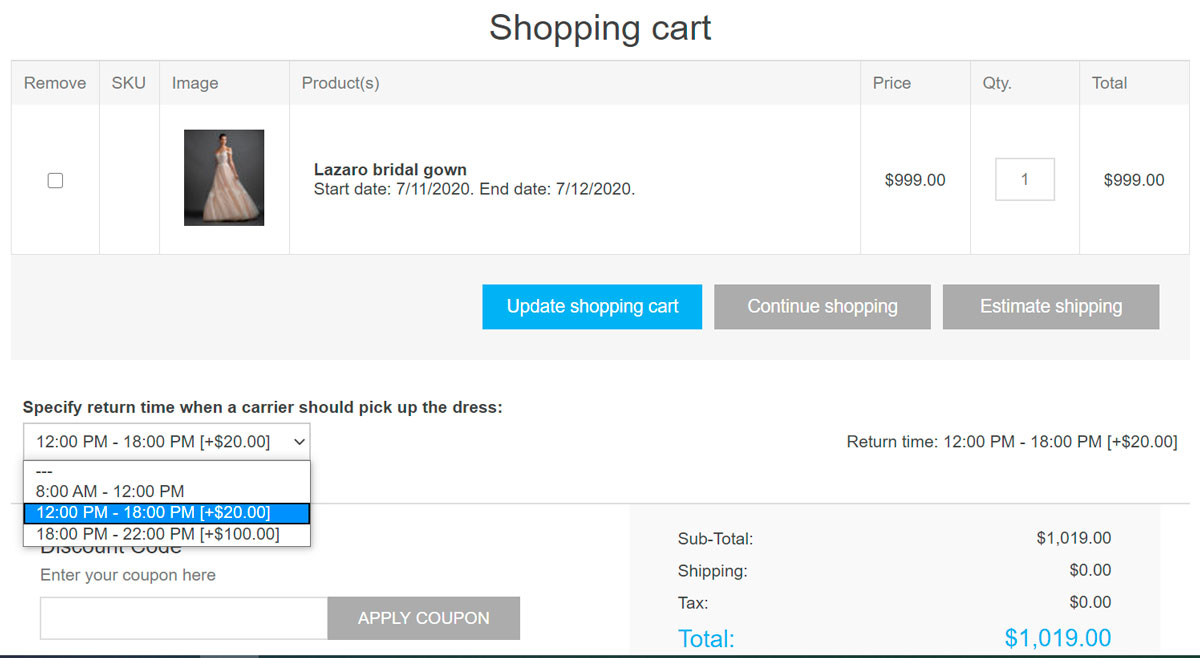The image size is (1200, 658).
Task: Open the Lazaro bridal gown product image
Action: (224, 180)
